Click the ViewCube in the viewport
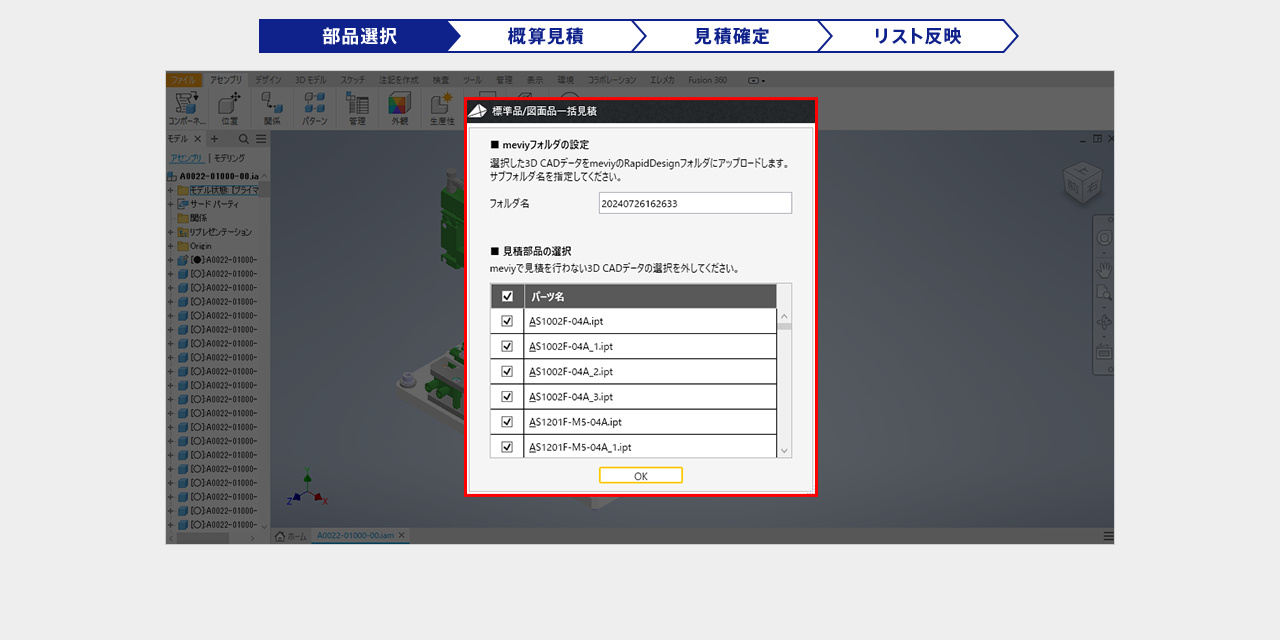The width and height of the screenshot is (1280, 640). click(x=1083, y=182)
